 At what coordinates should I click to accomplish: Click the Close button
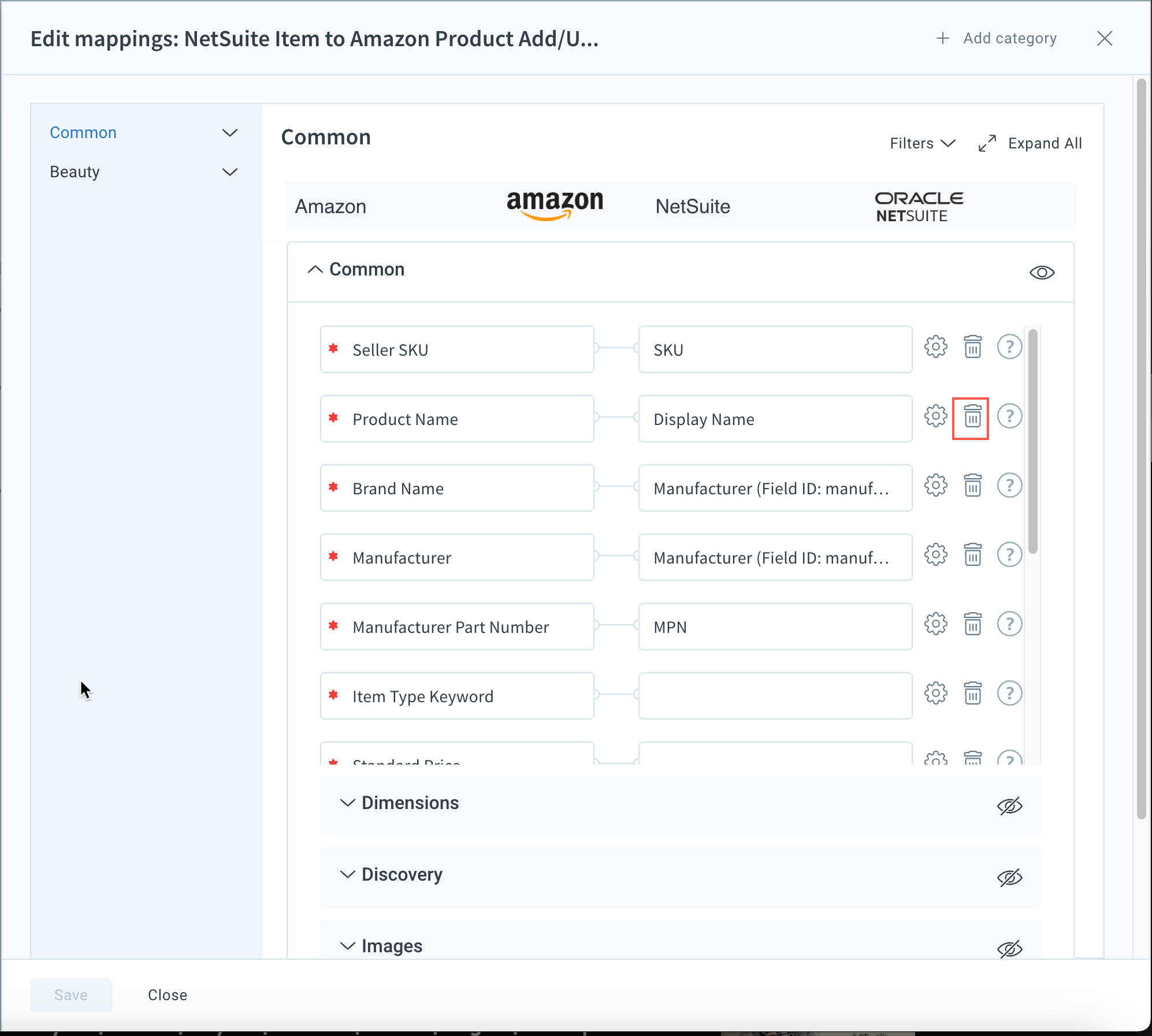(x=168, y=994)
